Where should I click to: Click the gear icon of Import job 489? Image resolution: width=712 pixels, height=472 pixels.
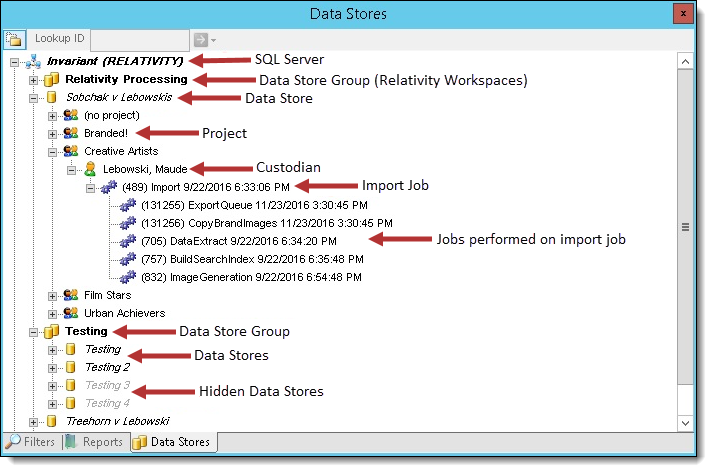109,187
